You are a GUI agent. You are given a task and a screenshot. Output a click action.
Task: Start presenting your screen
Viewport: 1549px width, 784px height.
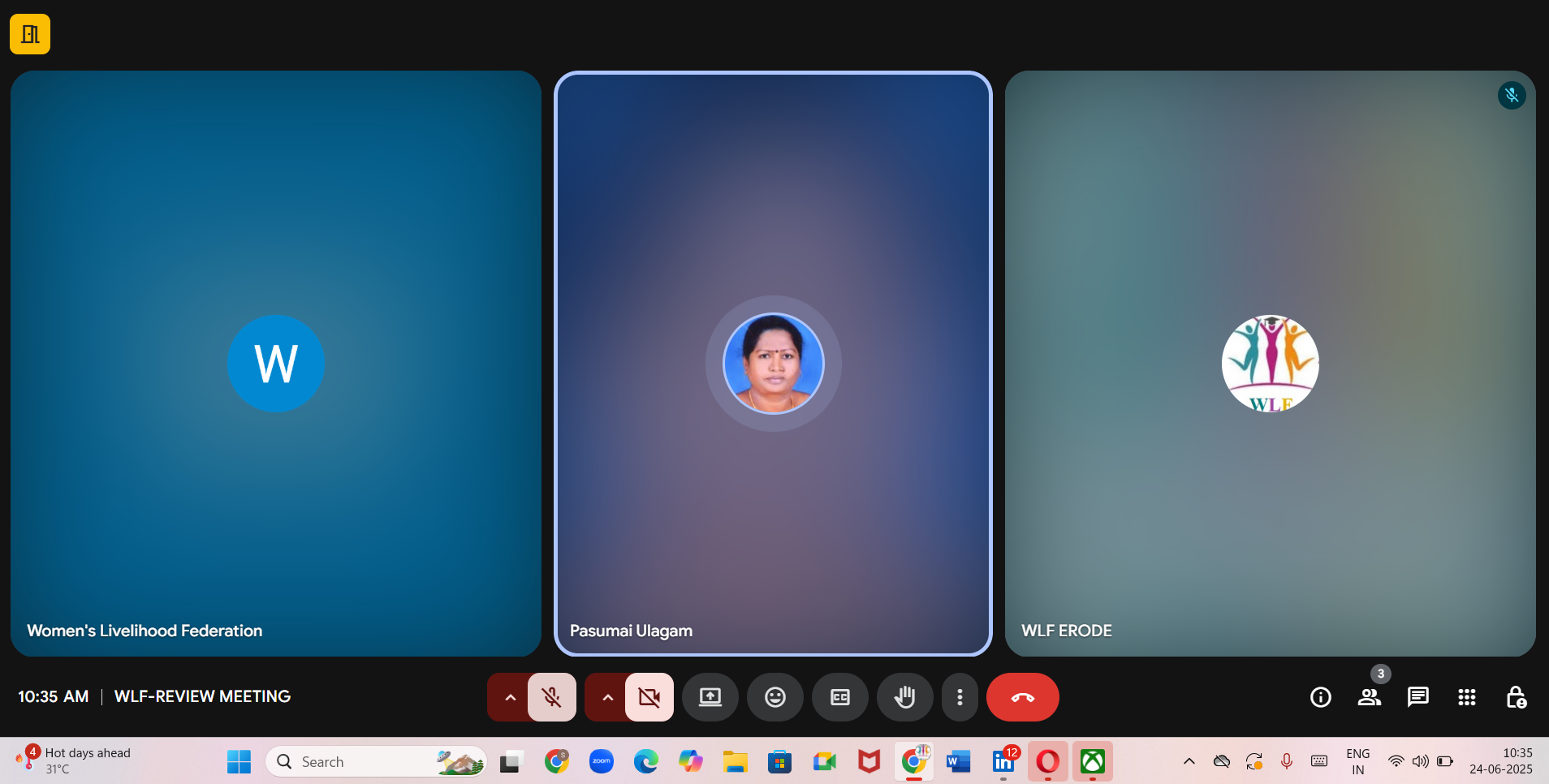point(710,697)
